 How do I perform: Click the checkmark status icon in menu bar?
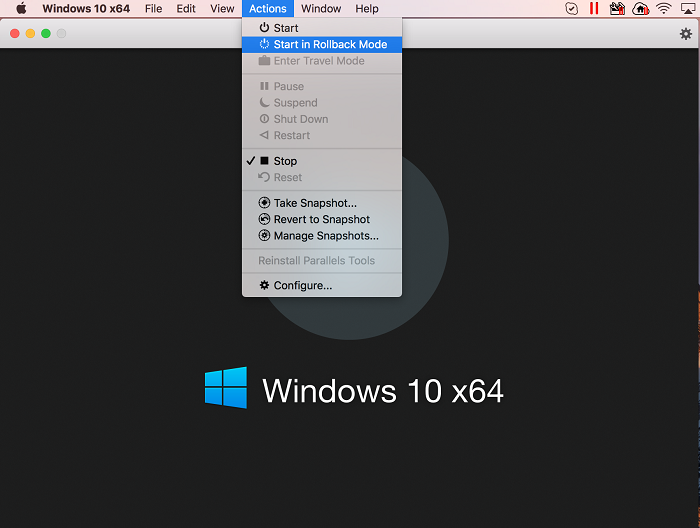click(571, 9)
